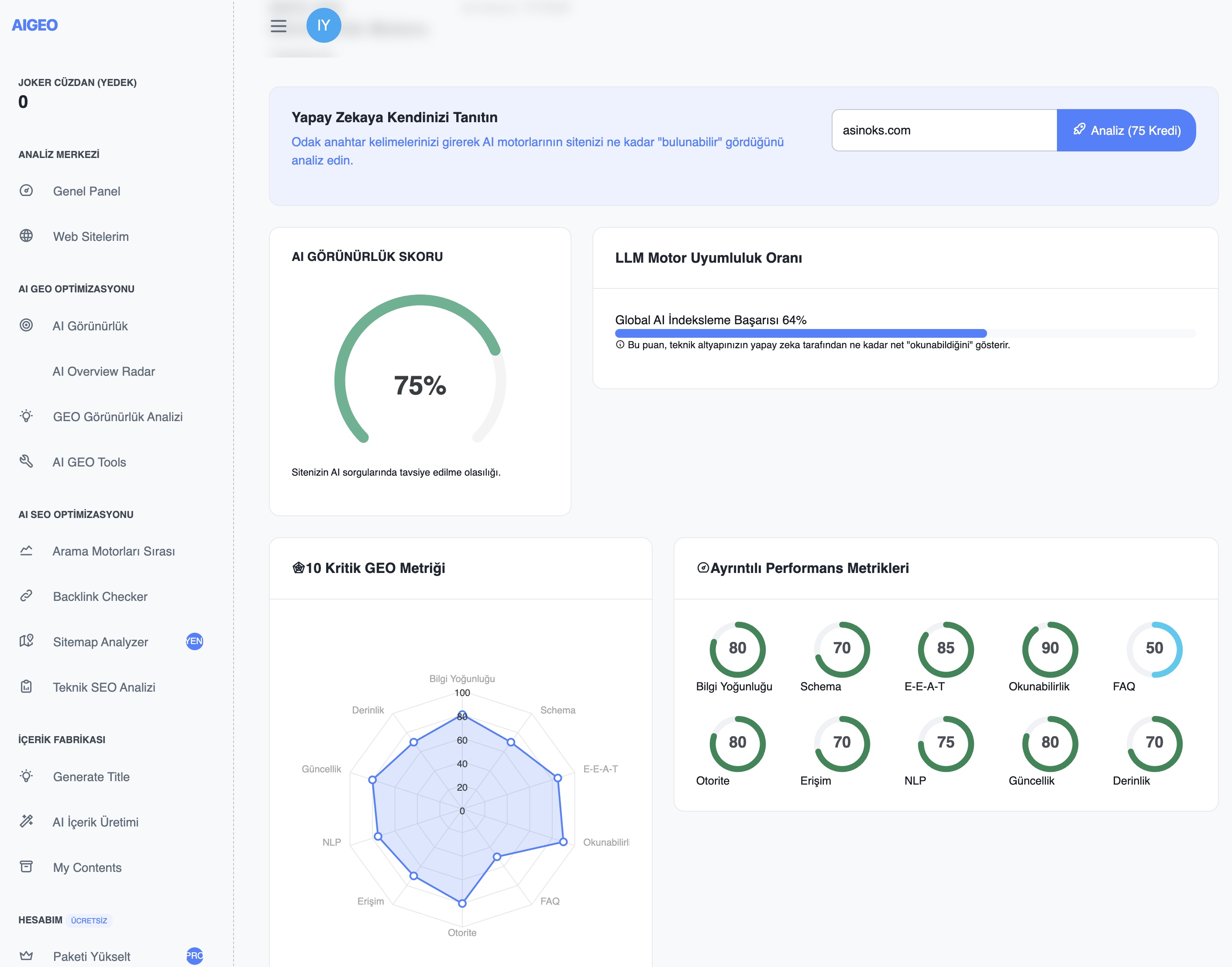The width and height of the screenshot is (1232, 967).
Task: Click the domain input field containing asinoks.com
Action: pyautogui.click(x=944, y=130)
